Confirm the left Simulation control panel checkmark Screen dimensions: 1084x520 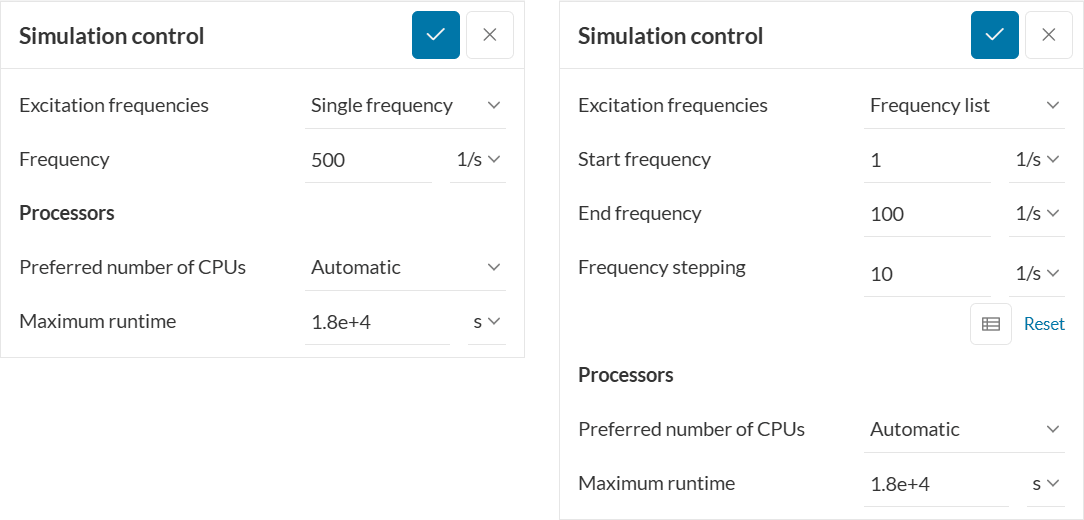click(x=436, y=35)
